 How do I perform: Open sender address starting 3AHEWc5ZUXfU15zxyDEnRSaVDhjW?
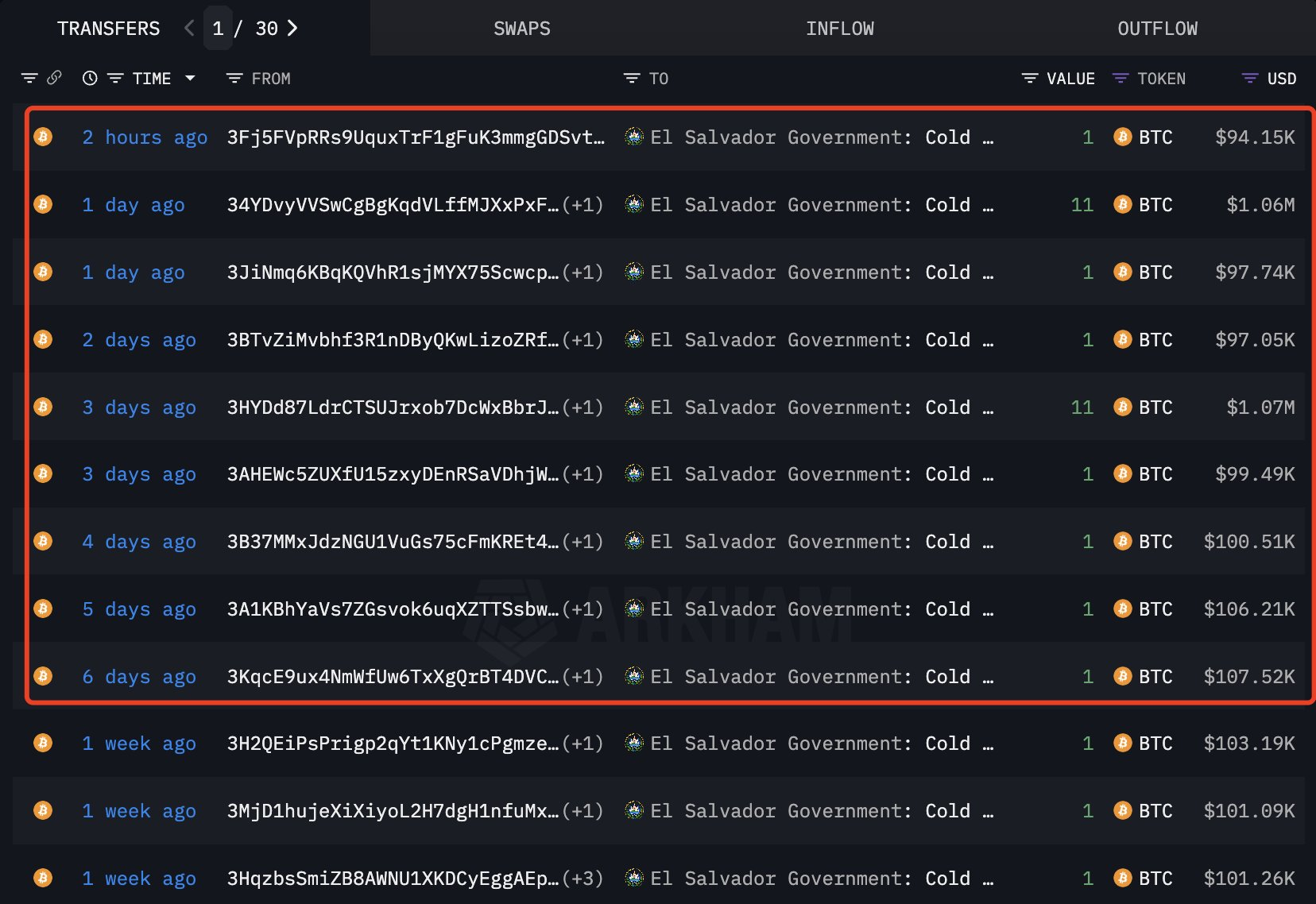pyautogui.click(x=393, y=474)
